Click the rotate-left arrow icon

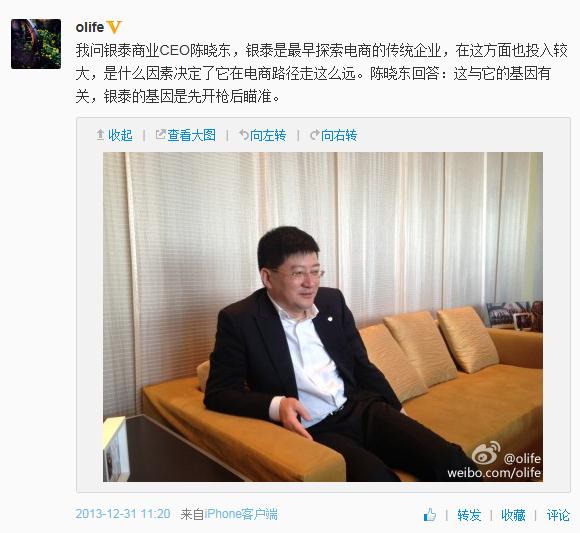pos(244,135)
